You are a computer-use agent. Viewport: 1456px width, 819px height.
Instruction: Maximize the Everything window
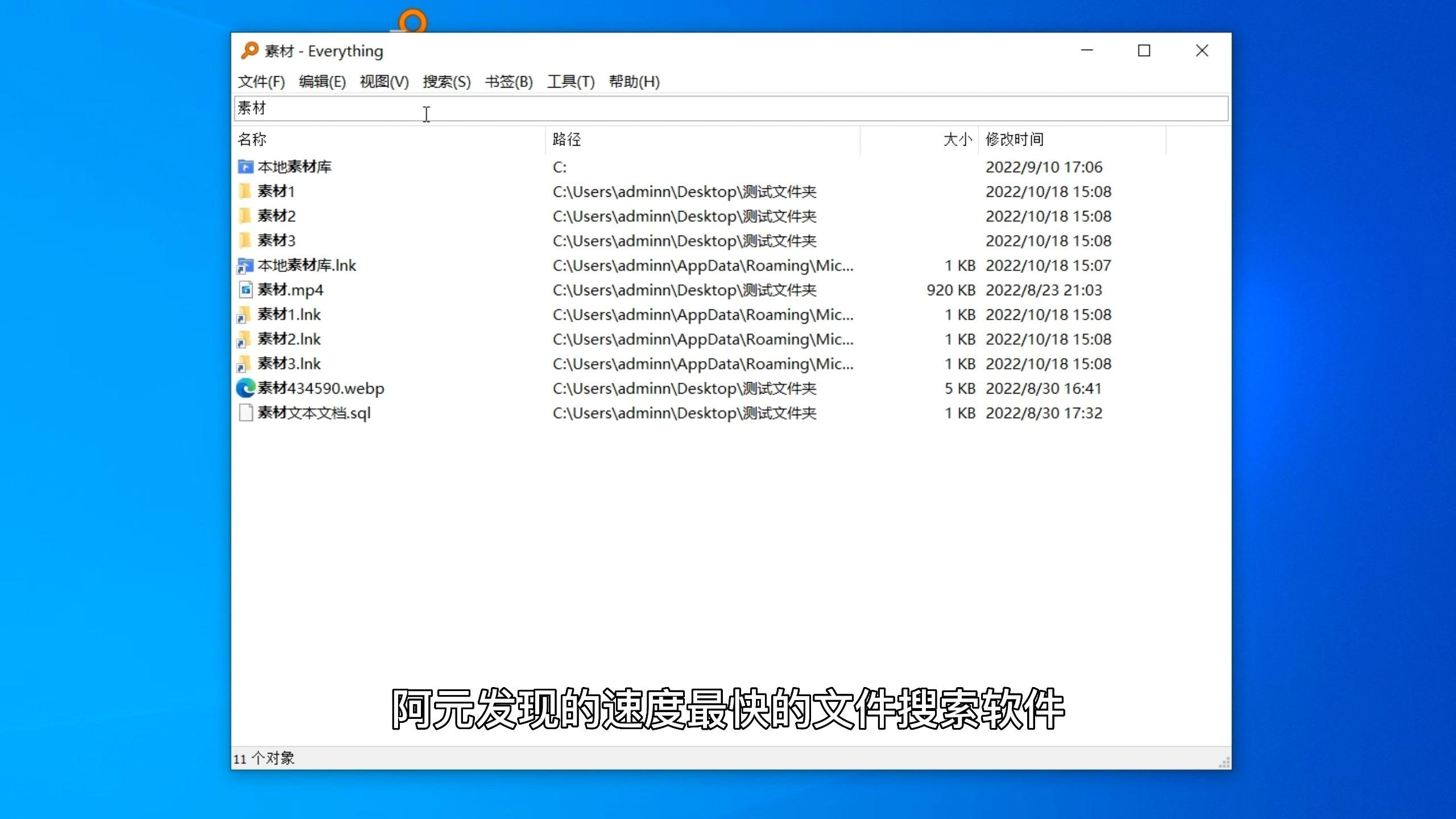1144,51
